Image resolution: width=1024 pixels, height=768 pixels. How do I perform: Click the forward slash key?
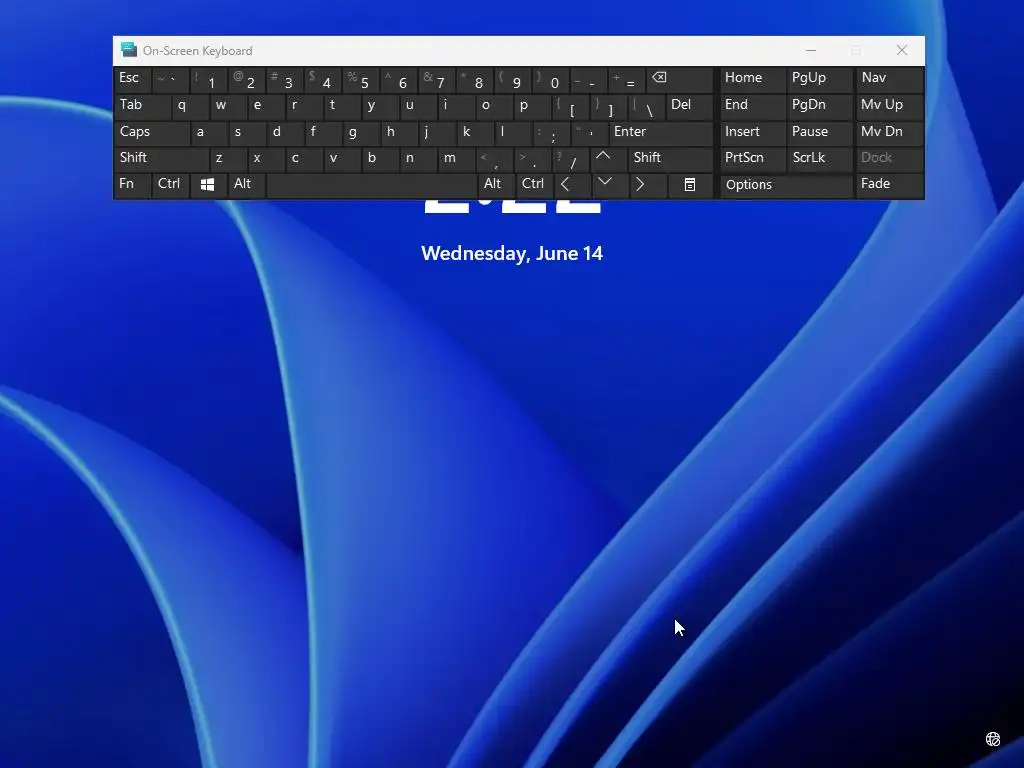click(570, 159)
